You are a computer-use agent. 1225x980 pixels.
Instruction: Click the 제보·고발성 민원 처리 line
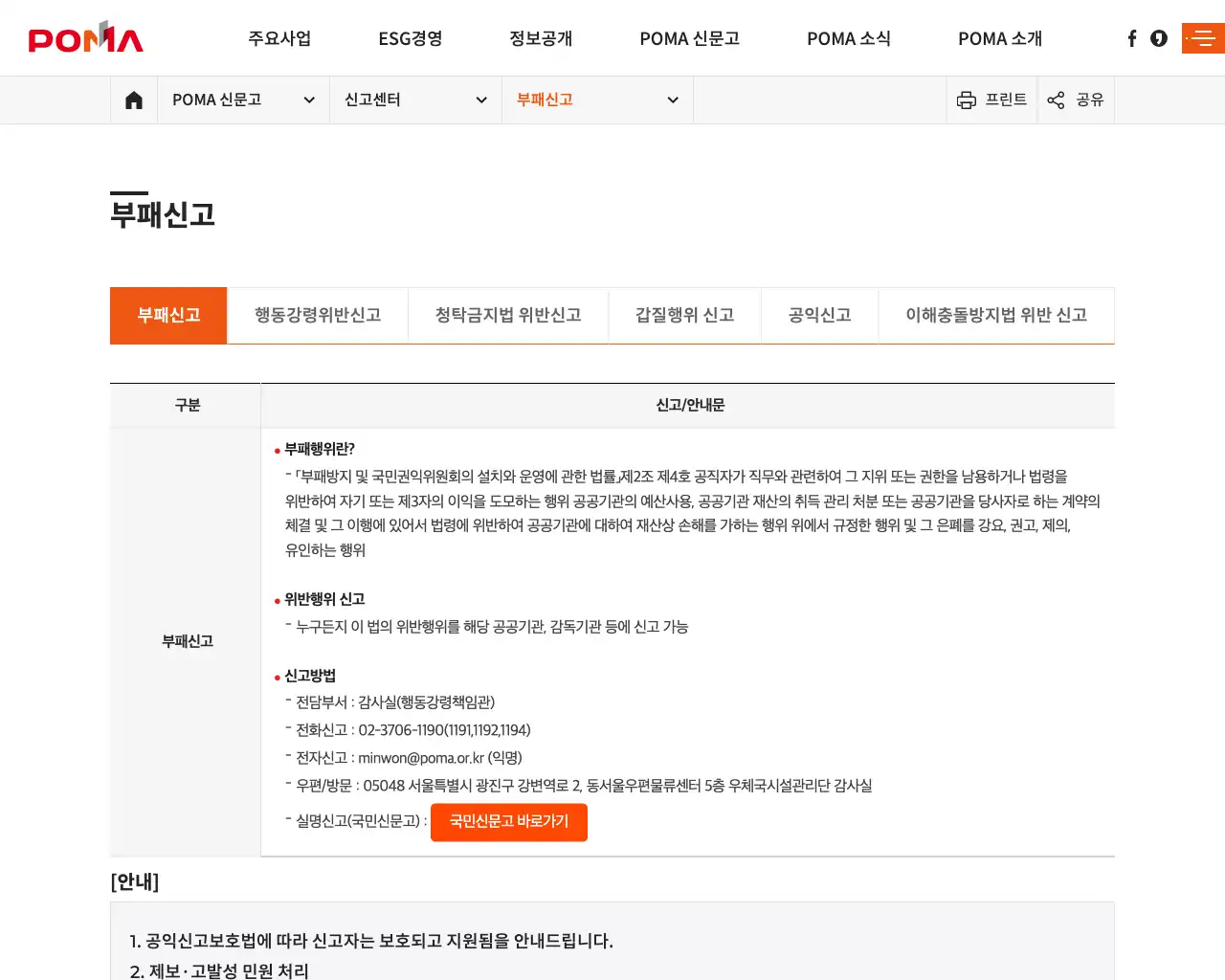point(219,970)
